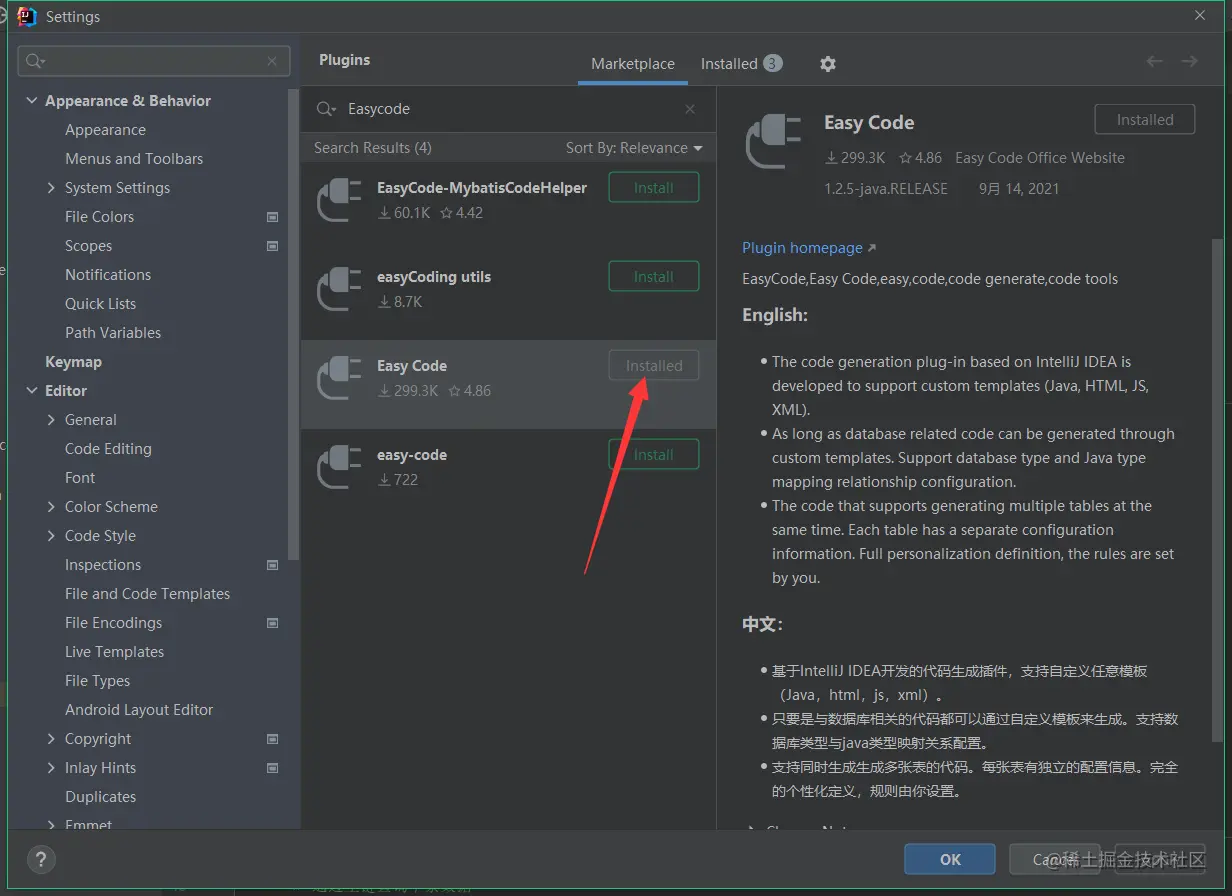This screenshot has height=896, width=1232.
Task: Install the easyCoding utils plugin
Action: [x=654, y=277]
